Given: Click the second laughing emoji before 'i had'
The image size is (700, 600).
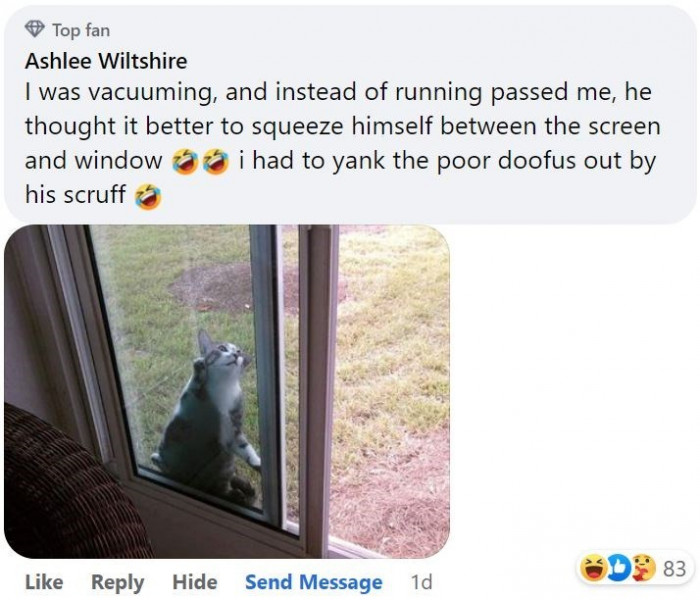Looking at the screenshot, I should [x=216, y=161].
